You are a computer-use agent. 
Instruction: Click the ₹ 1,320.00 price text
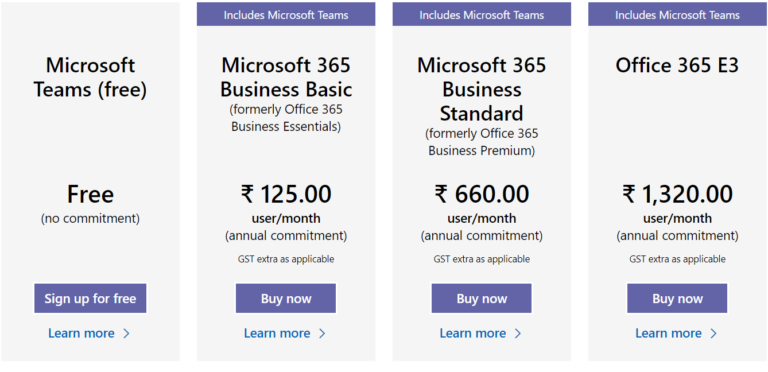pos(677,194)
